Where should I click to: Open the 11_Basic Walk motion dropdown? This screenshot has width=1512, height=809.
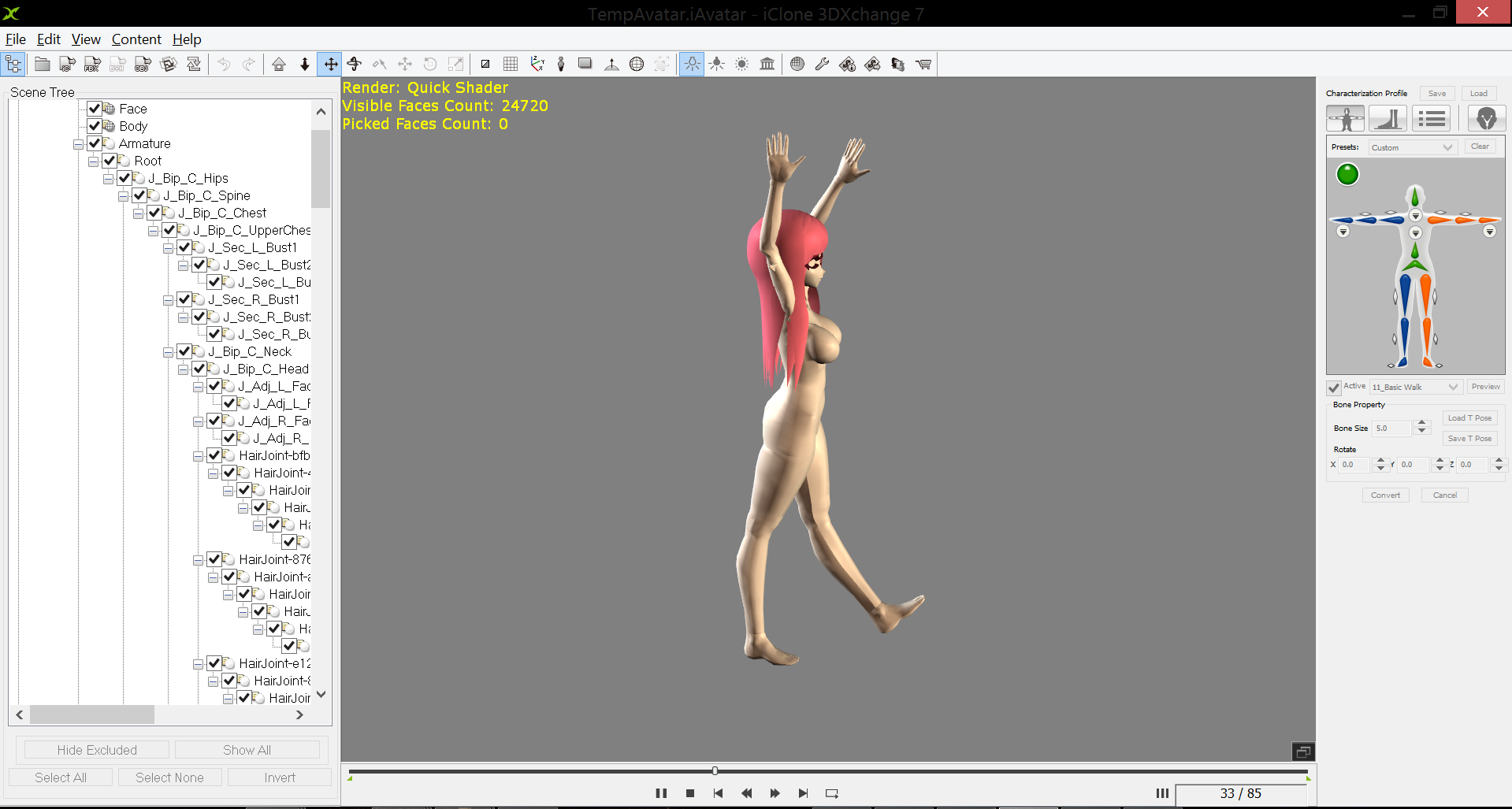click(1416, 388)
